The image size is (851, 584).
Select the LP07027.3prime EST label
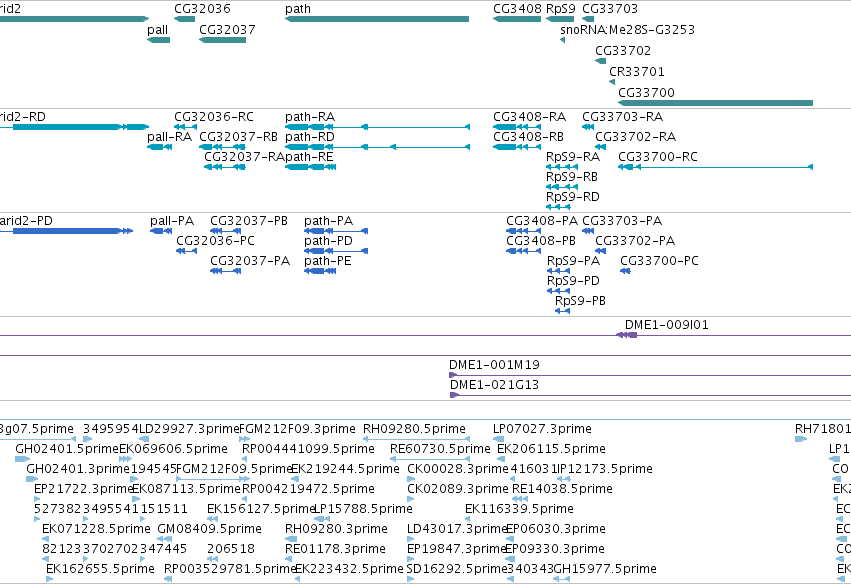[542, 429]
